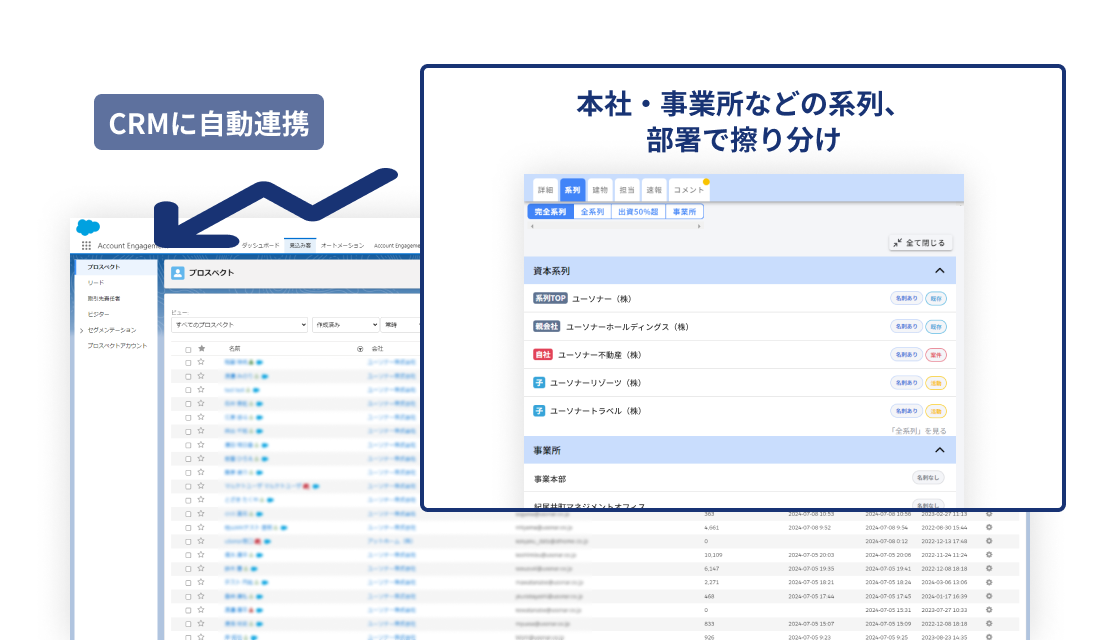
Task: Click the 子 badge for ユーソナートラベル
Action: [539, 411]
